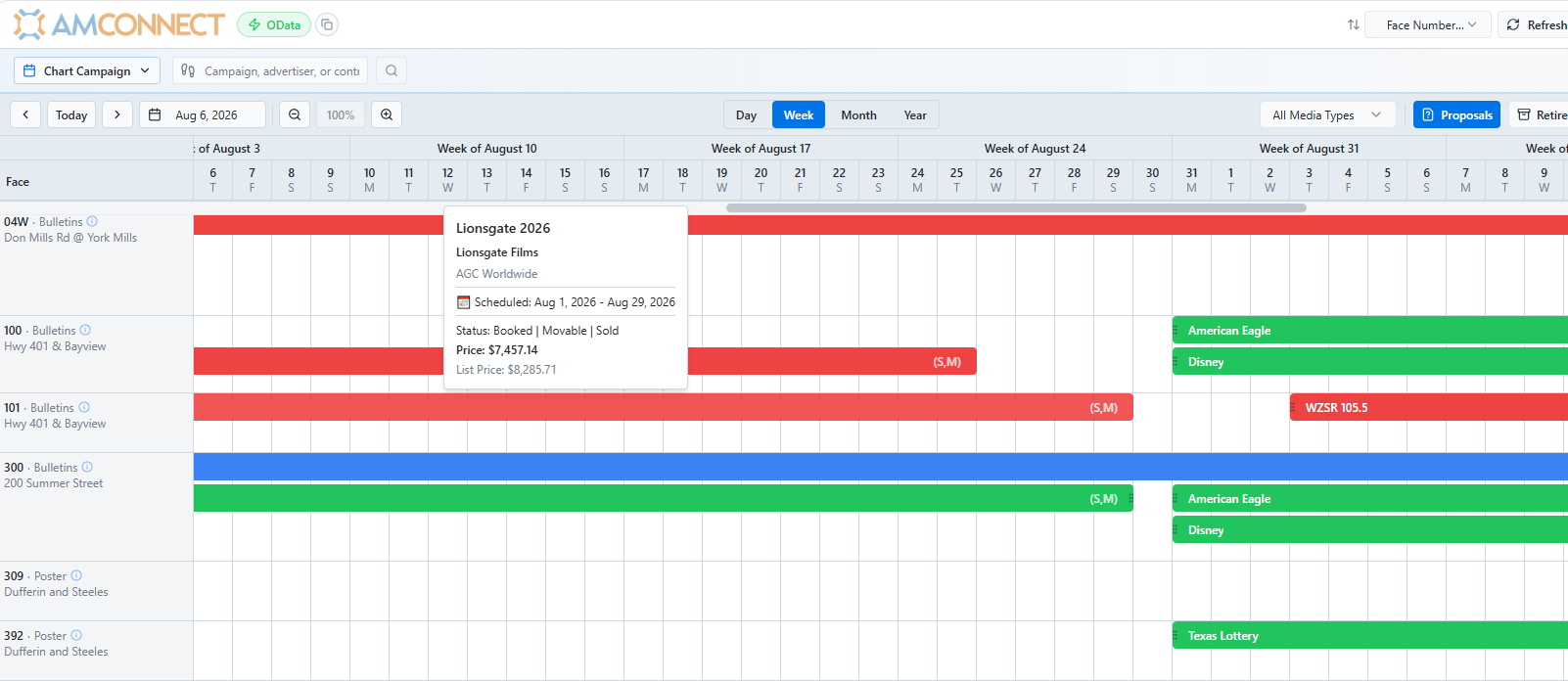This screenshot has height=681, width=1568.
Task: Select the Disney bar on face 100
Action: click(x=1370, y=362)
